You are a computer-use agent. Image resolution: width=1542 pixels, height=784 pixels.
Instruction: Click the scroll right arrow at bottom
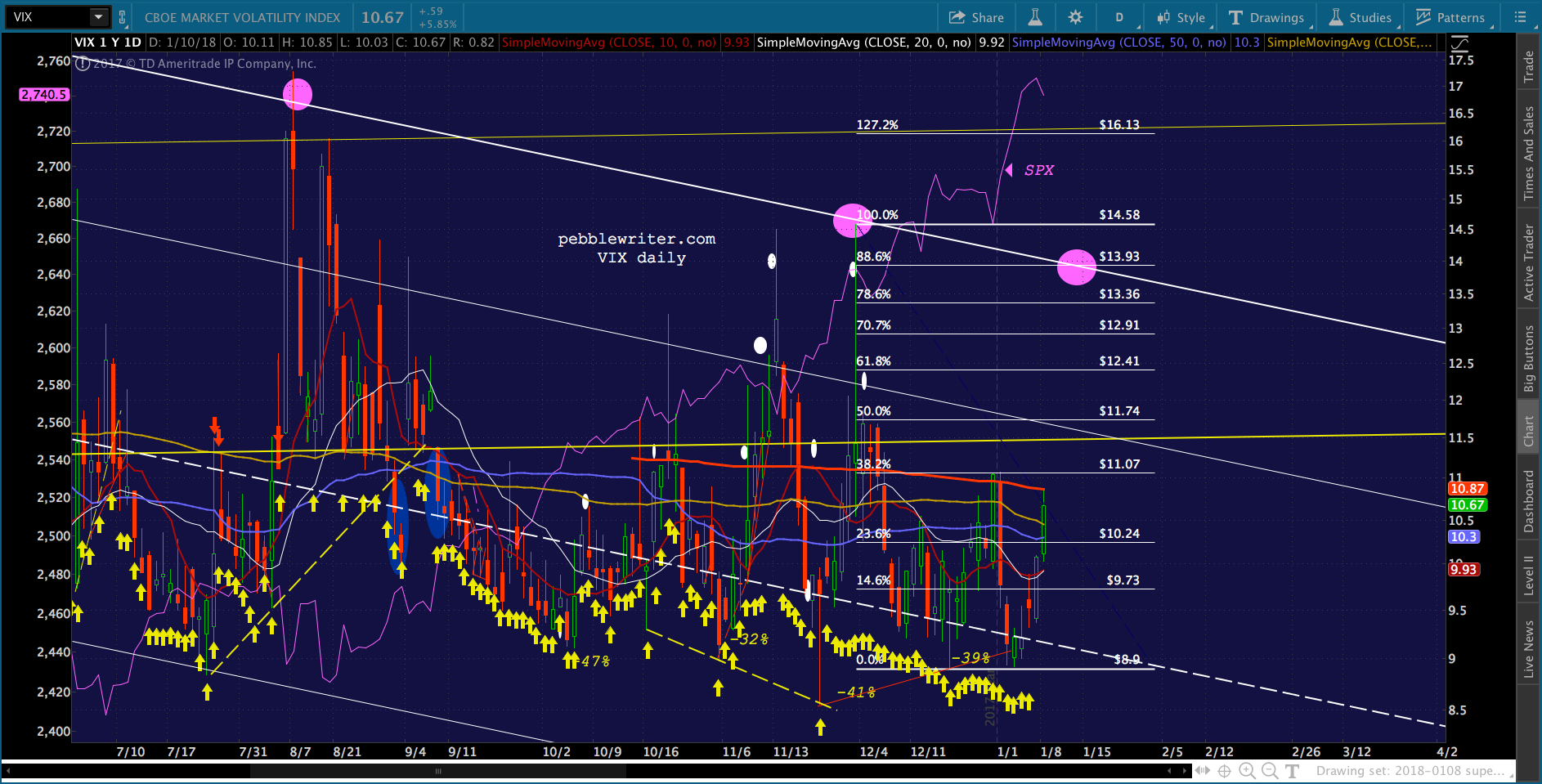coord(1185,771)
